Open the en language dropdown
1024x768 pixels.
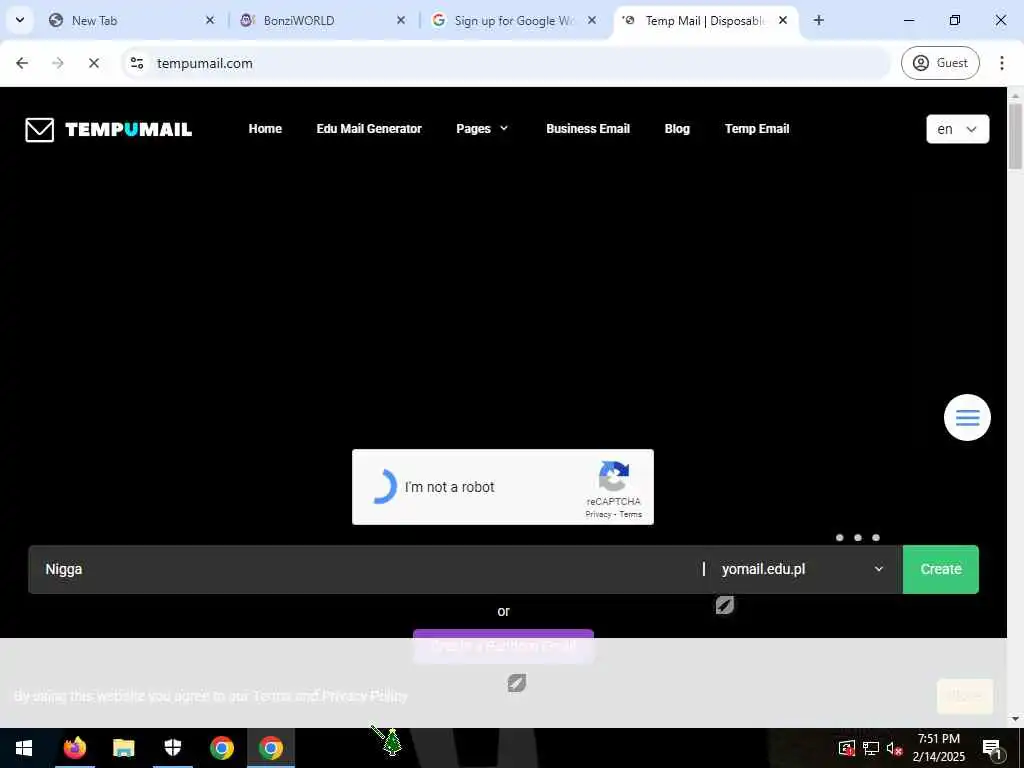click(x=957, y=129)
